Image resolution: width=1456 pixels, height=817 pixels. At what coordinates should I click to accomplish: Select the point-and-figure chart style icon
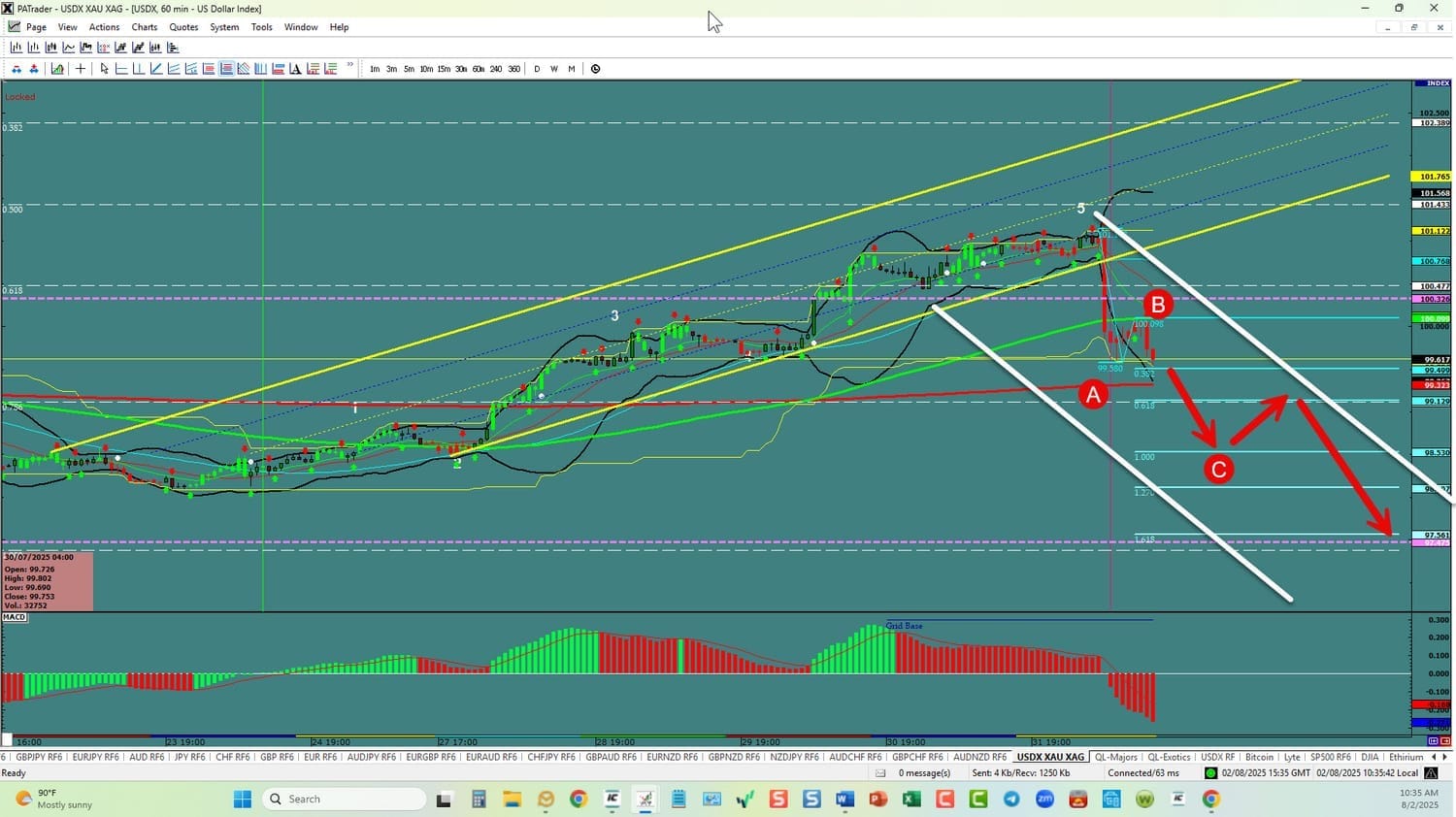(104, 48)
